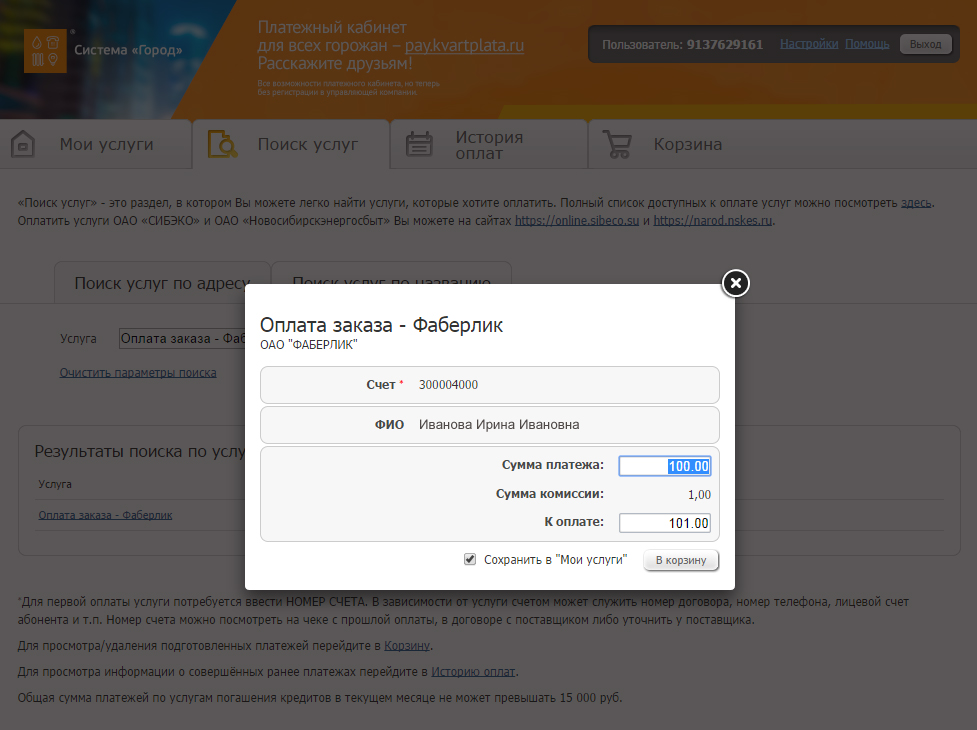Click the name Иванова Ирина Ивановна

498,425
